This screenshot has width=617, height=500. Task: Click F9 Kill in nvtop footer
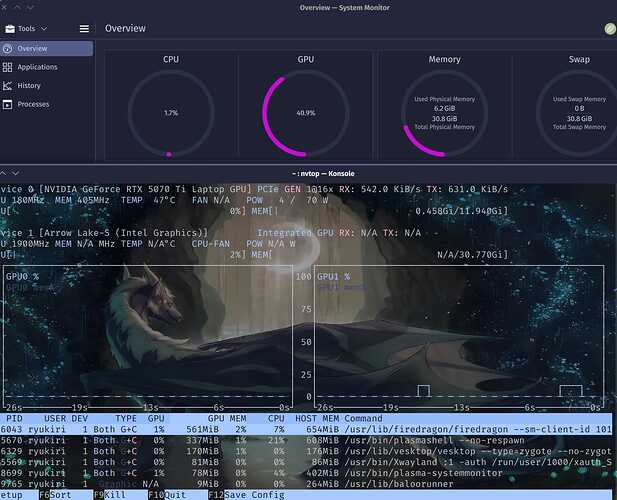(110, 495)
